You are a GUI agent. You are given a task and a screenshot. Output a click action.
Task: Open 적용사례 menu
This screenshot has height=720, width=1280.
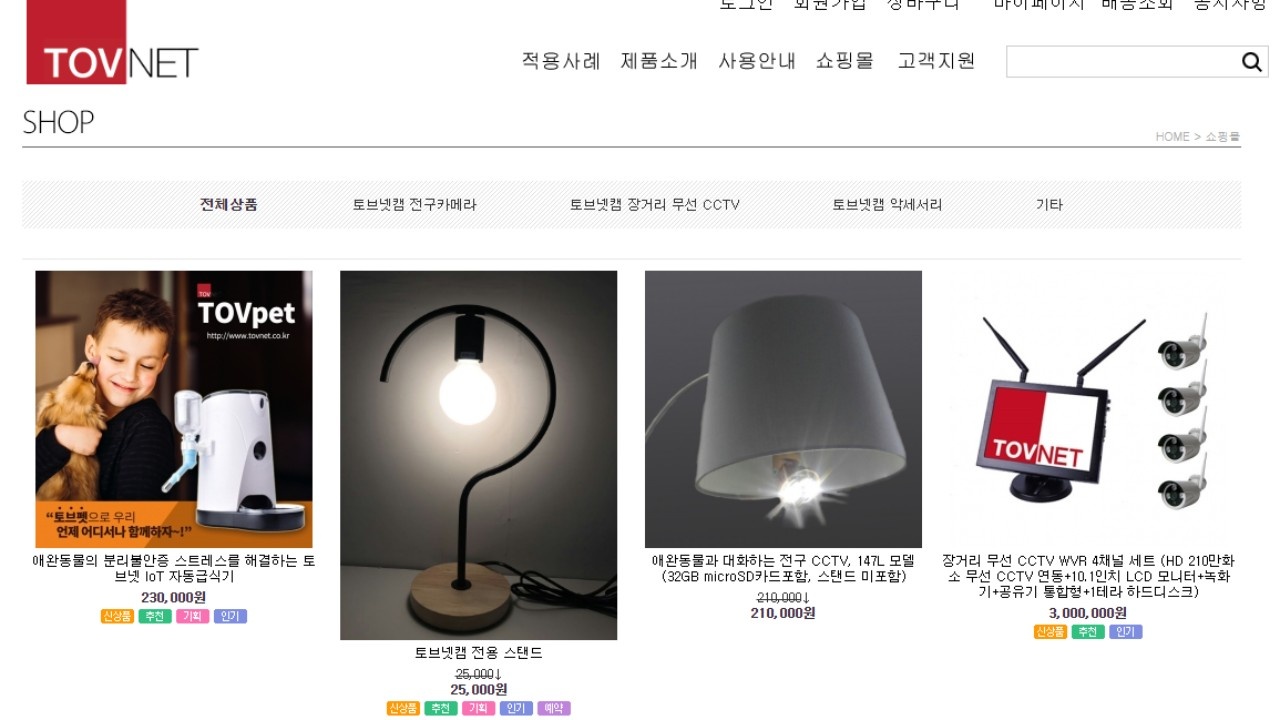click(561, 61)
